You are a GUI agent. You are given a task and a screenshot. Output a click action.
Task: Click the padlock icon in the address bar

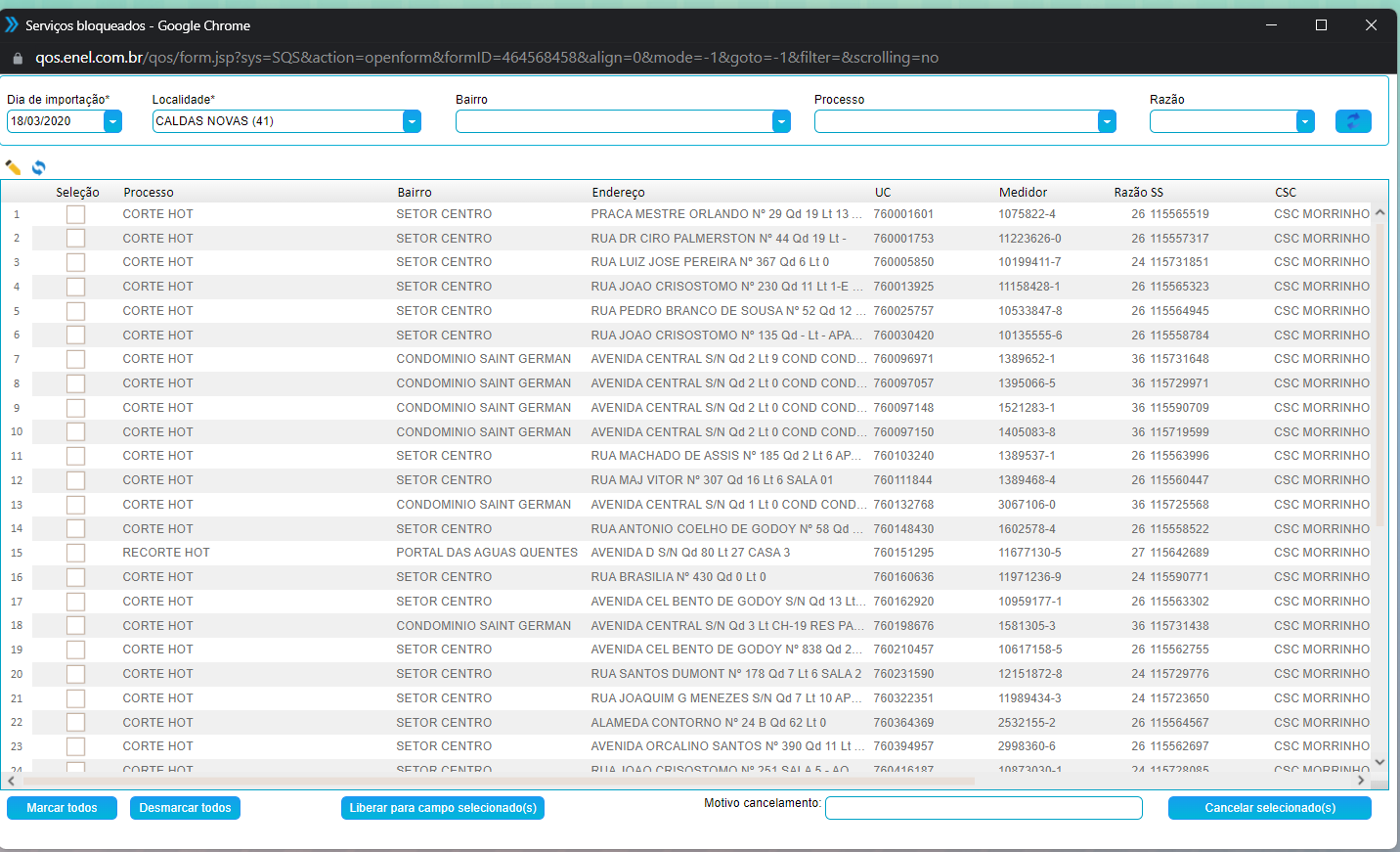coord(18,58)
